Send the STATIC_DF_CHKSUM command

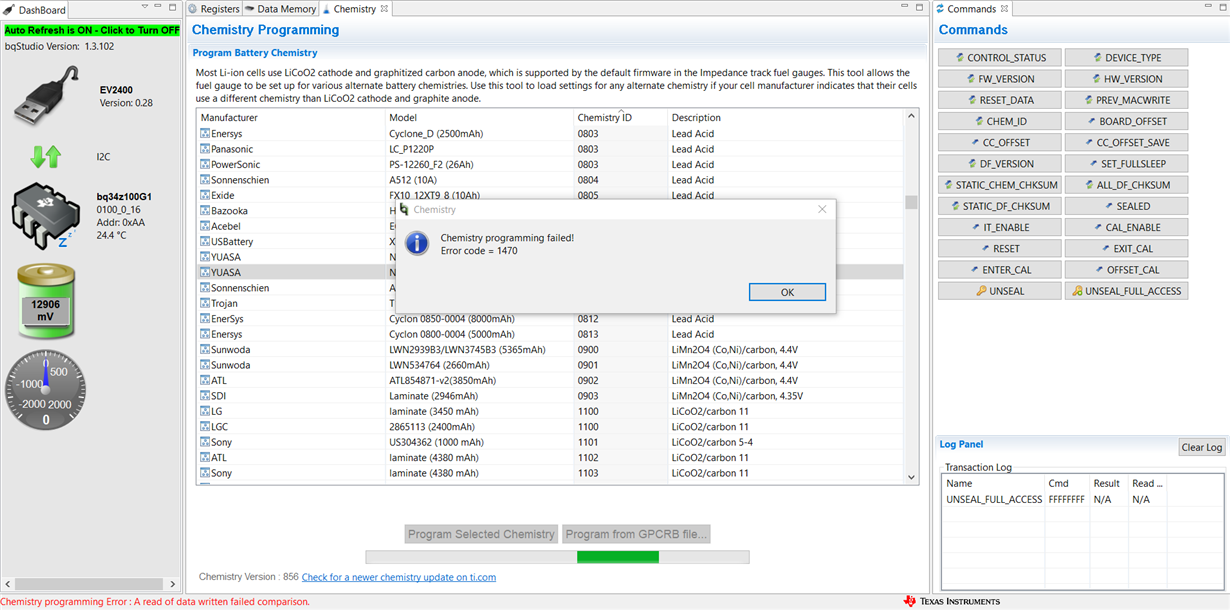coord(999,206)
